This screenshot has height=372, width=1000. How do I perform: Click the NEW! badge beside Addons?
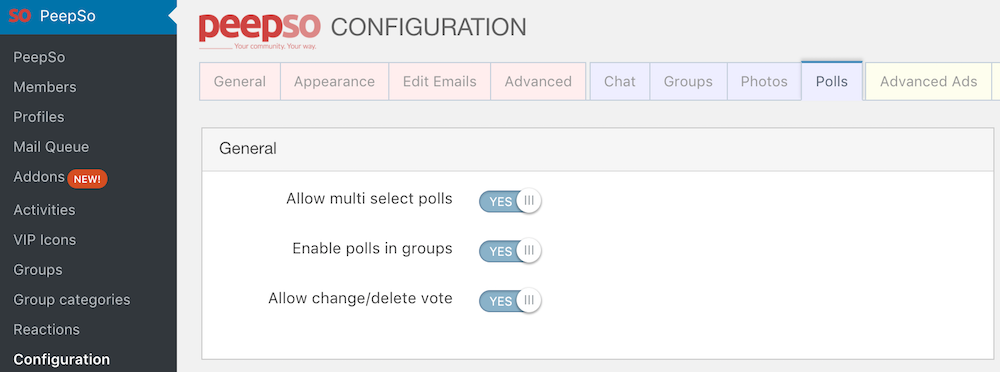tap(87, 179)
